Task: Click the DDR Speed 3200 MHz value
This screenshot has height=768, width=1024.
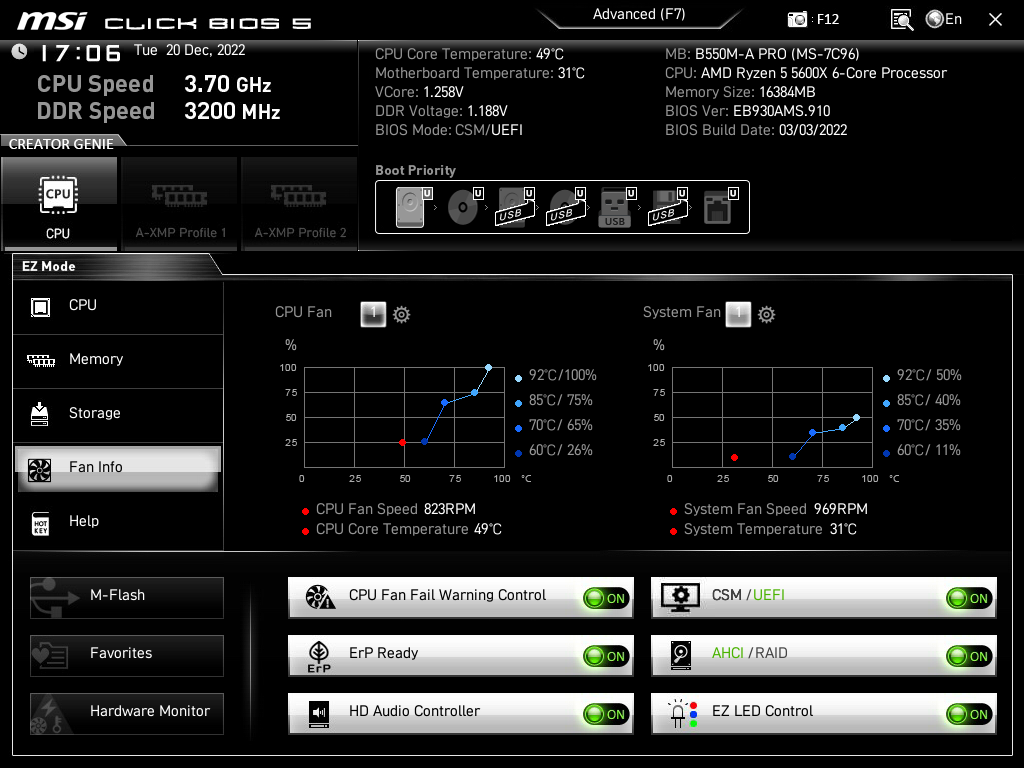Action: pos(232,111)
